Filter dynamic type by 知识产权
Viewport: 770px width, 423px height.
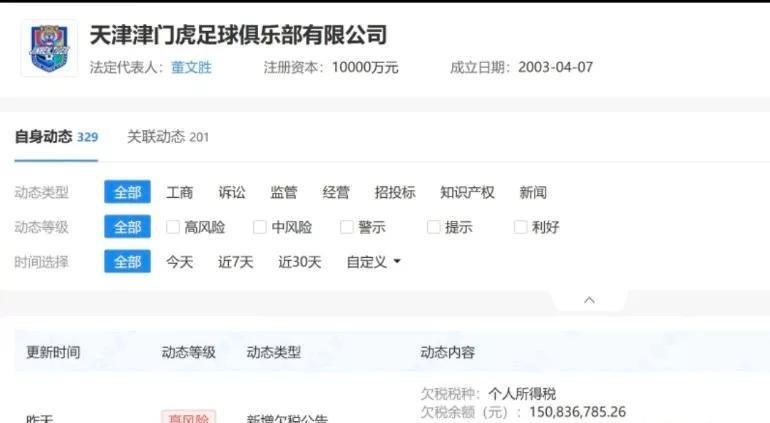point(467,192)
